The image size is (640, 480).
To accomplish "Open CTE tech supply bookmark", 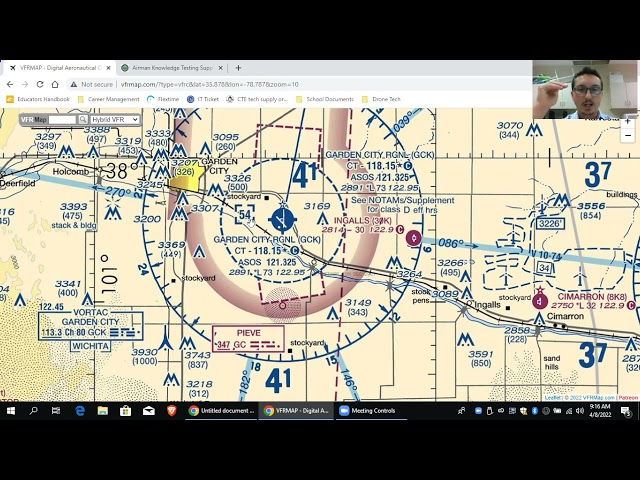I will (x=257, y=99).
